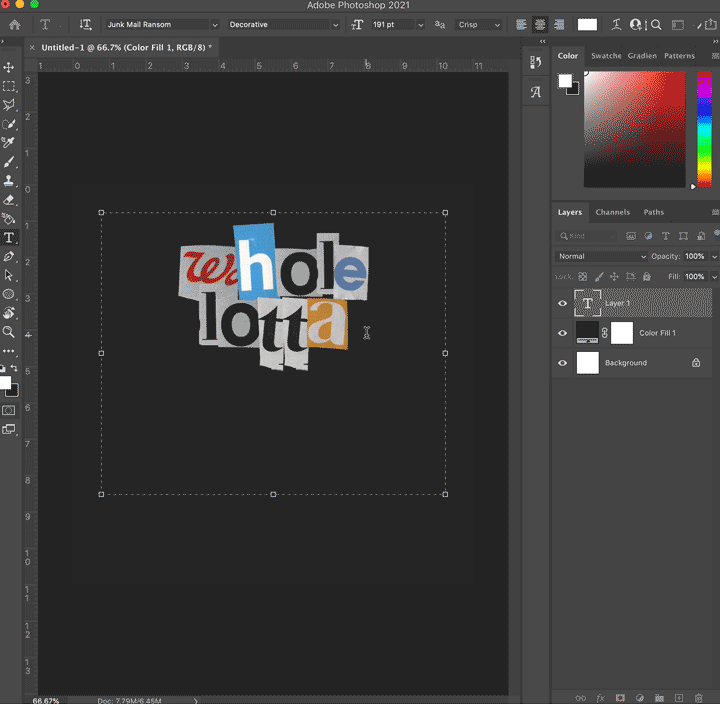Toggle Lock transparent pixels
This screenshot has height=704, width=720.
pyautogui.click(x=582, y=276)
